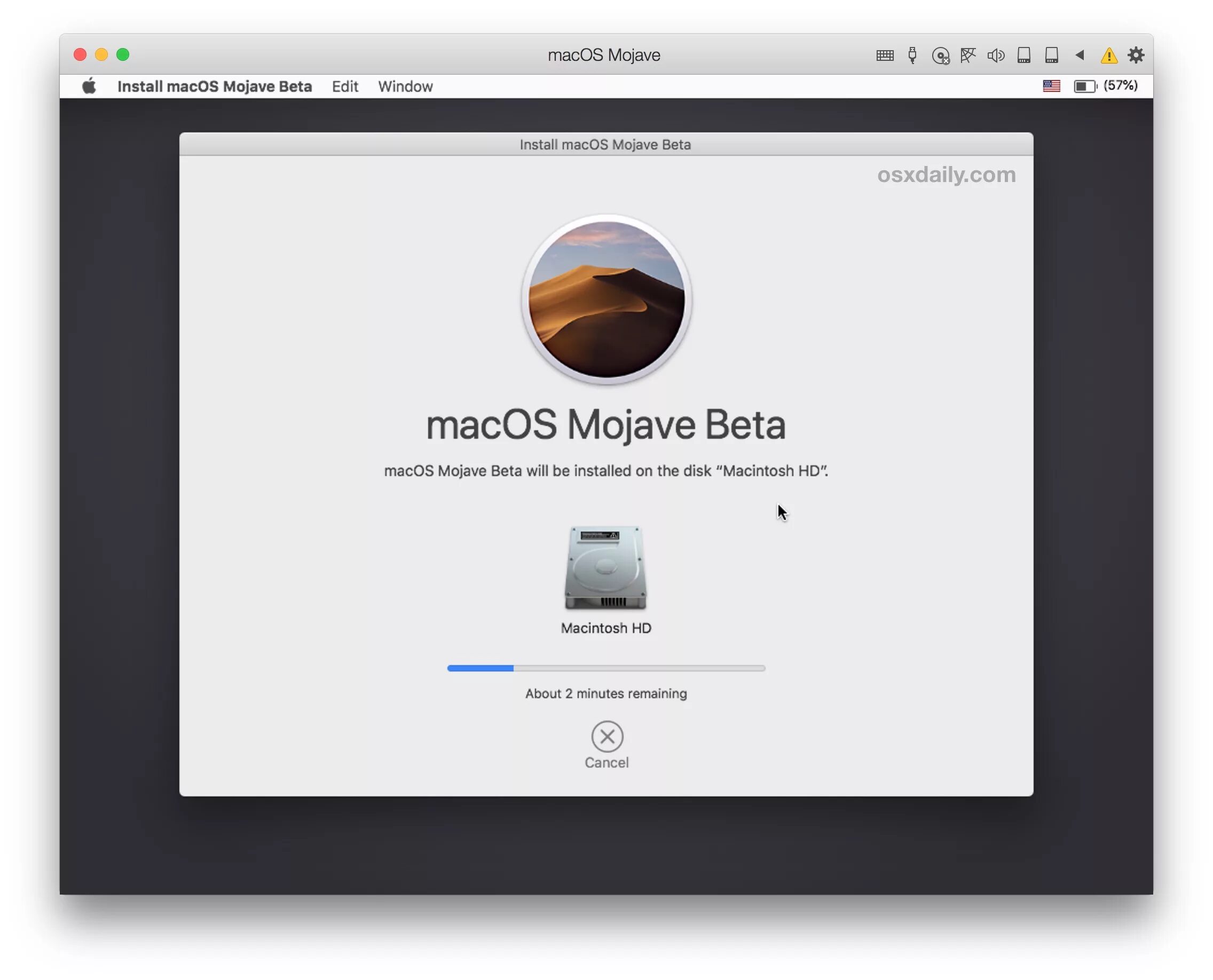
Task: Minimize the VM window with yellow button
Action: pos(101,55)
